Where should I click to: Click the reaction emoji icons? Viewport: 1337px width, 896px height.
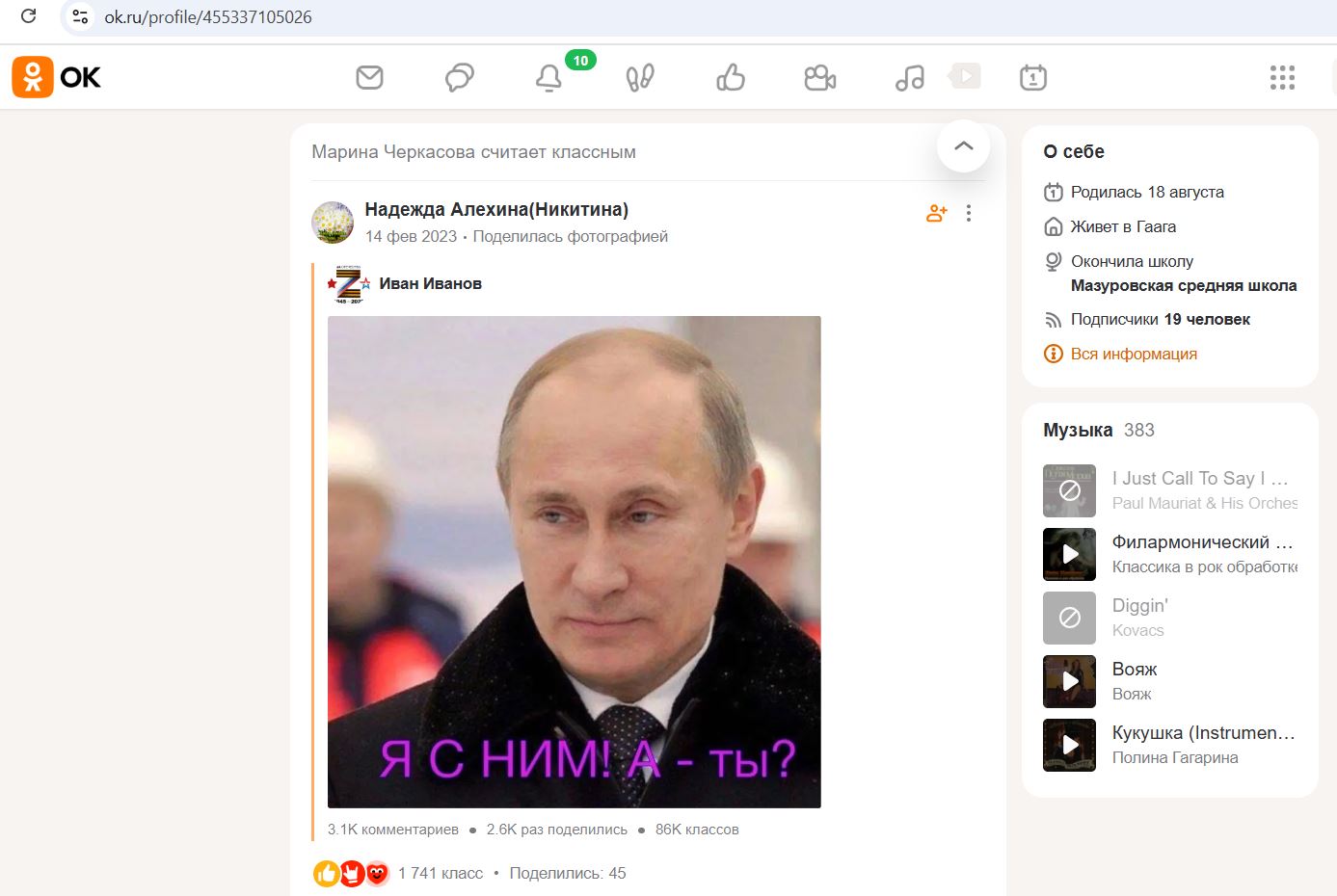351,874
